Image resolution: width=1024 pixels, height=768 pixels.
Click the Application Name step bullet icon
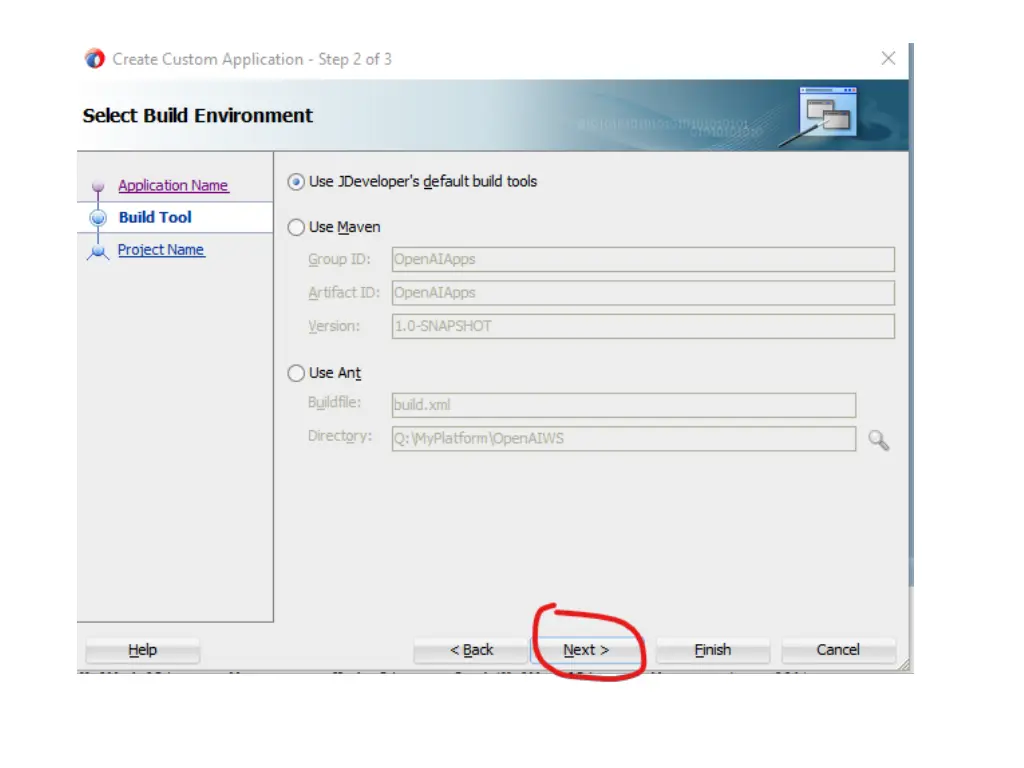(98, 186)
